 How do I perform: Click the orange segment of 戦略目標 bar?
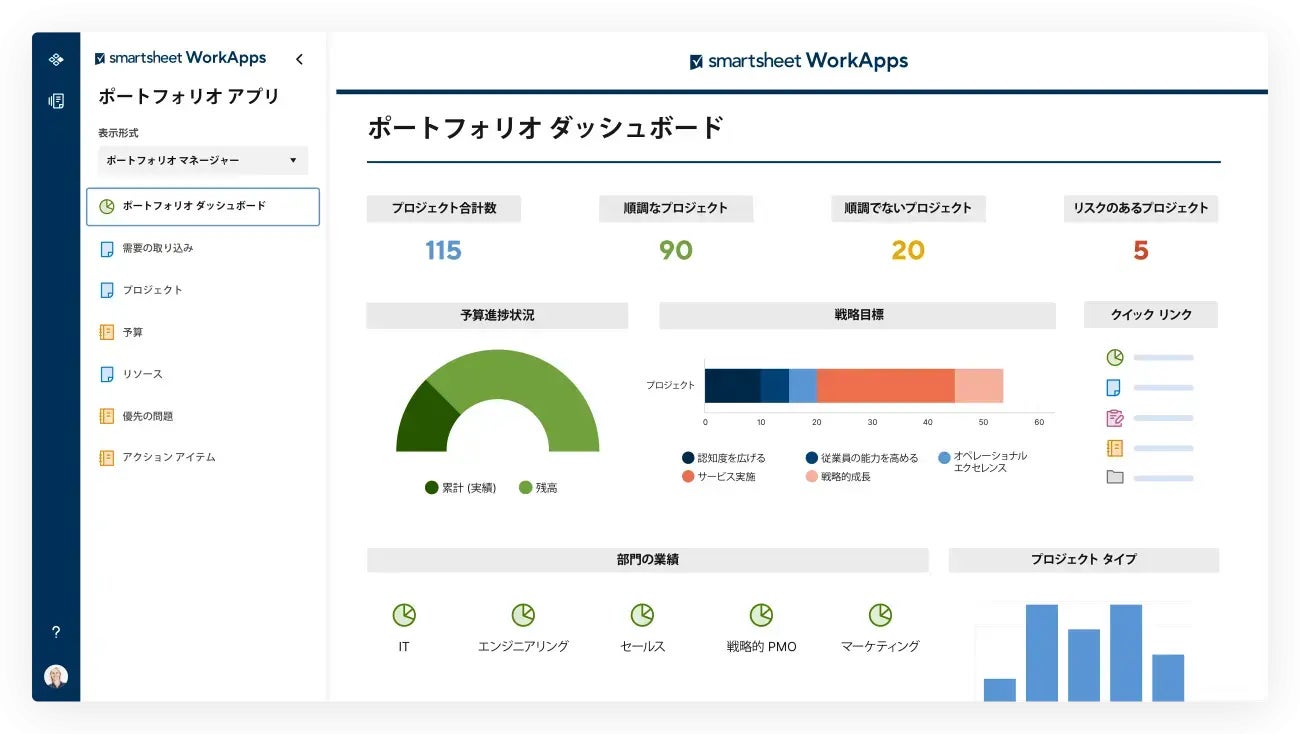pyautogui.click(x=885, y=385)
